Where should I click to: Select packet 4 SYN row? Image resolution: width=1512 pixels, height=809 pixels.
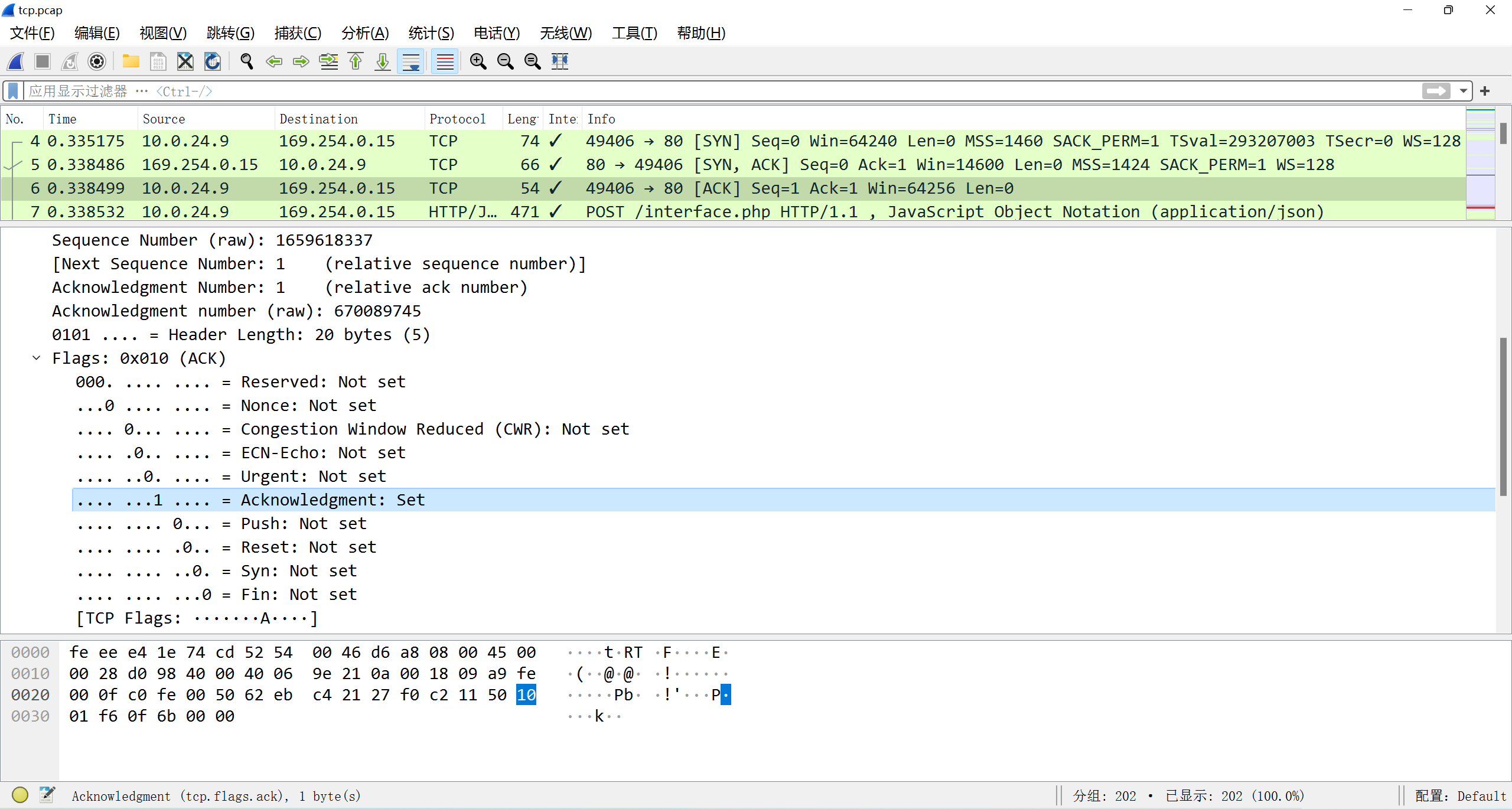coord(732,141)
